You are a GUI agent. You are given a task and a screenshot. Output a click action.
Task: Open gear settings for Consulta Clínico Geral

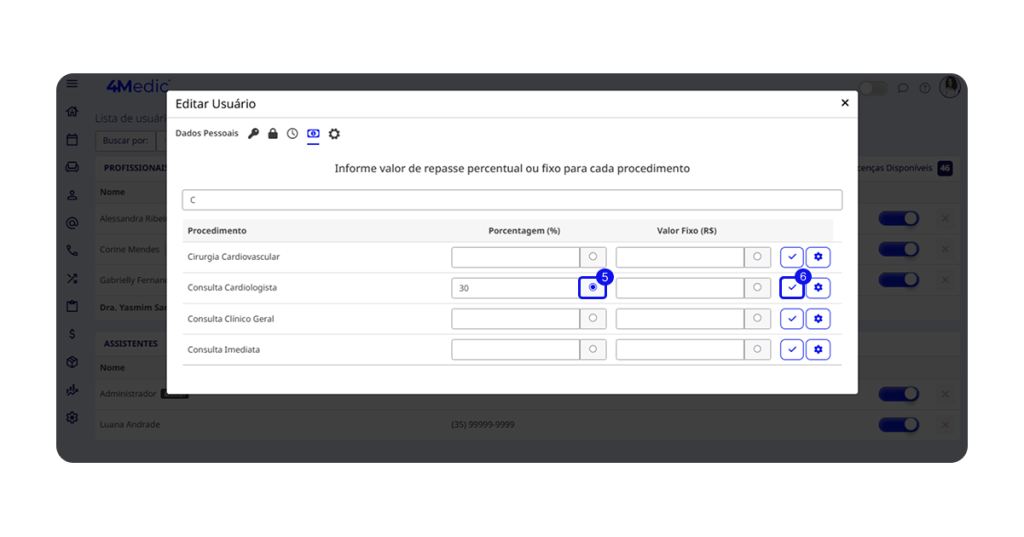pyautogui.click(x=818, y=319)
